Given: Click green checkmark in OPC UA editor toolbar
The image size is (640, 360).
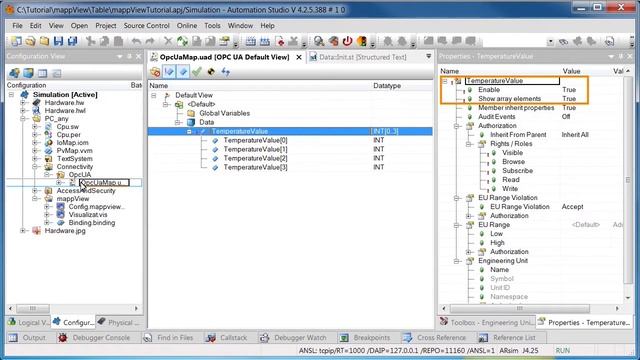Looking at the screenshot, I should 197,72.
